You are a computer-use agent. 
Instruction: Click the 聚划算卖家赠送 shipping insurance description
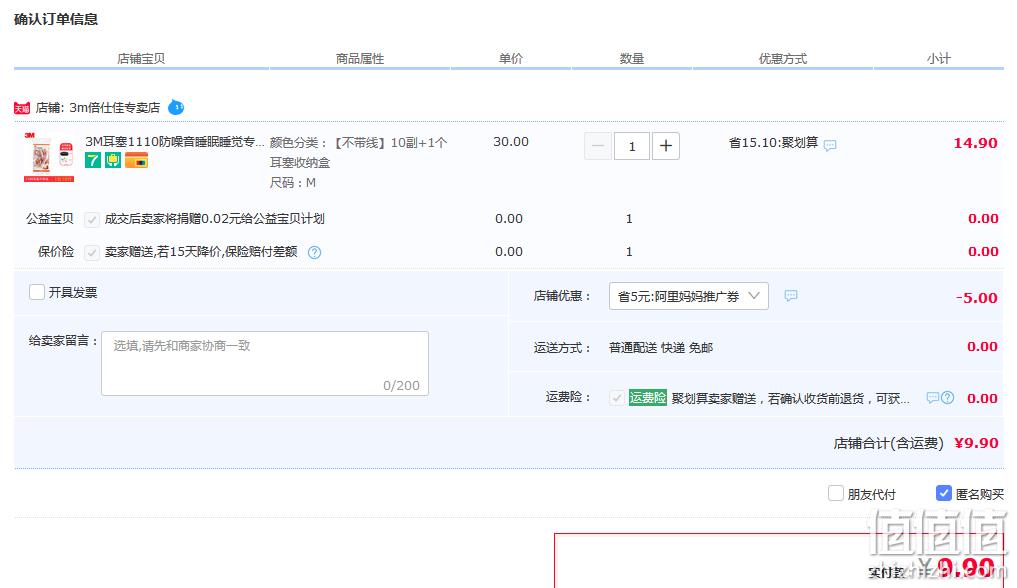click(790, 399)
